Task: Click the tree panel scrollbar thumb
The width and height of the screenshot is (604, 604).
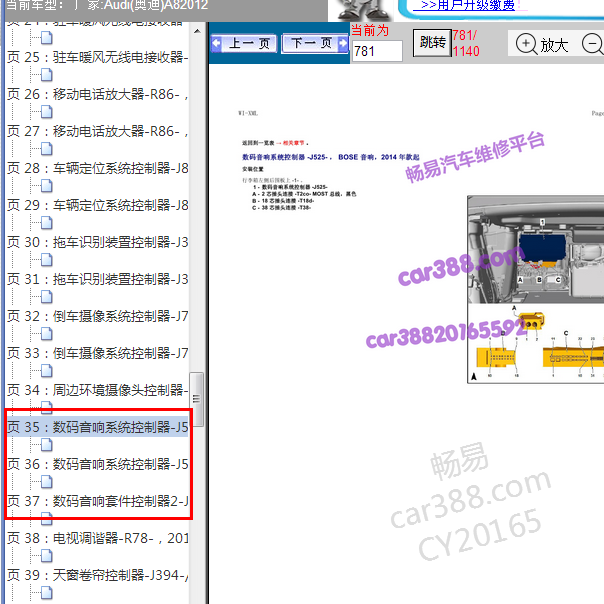Action: point(197,399)
